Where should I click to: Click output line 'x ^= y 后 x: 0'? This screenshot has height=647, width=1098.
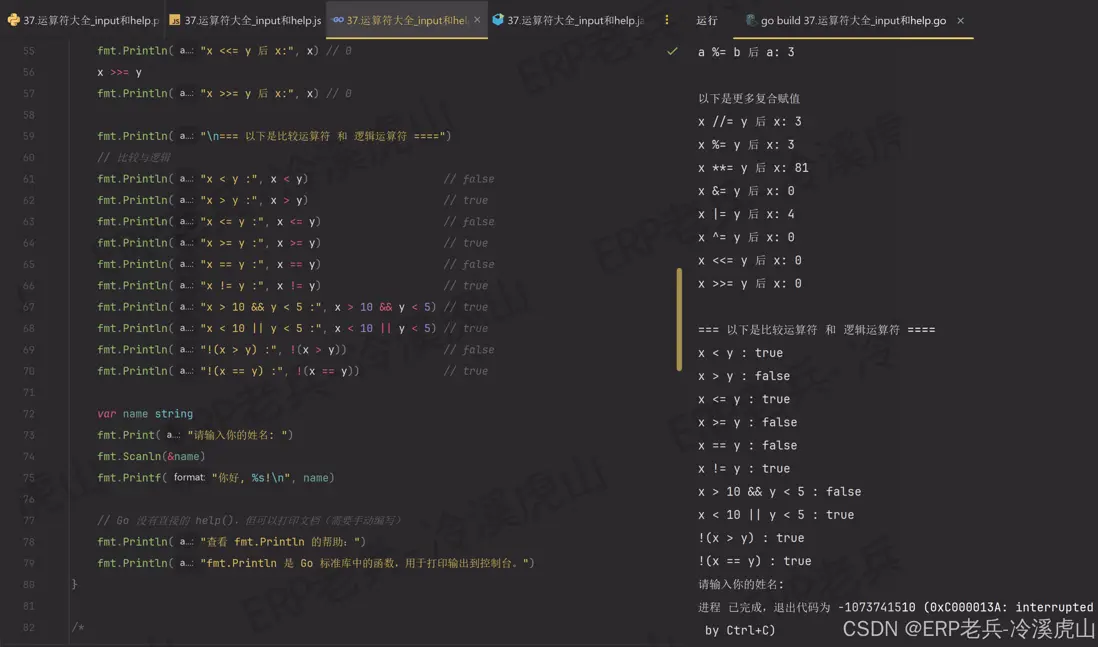tap(746, 237)
